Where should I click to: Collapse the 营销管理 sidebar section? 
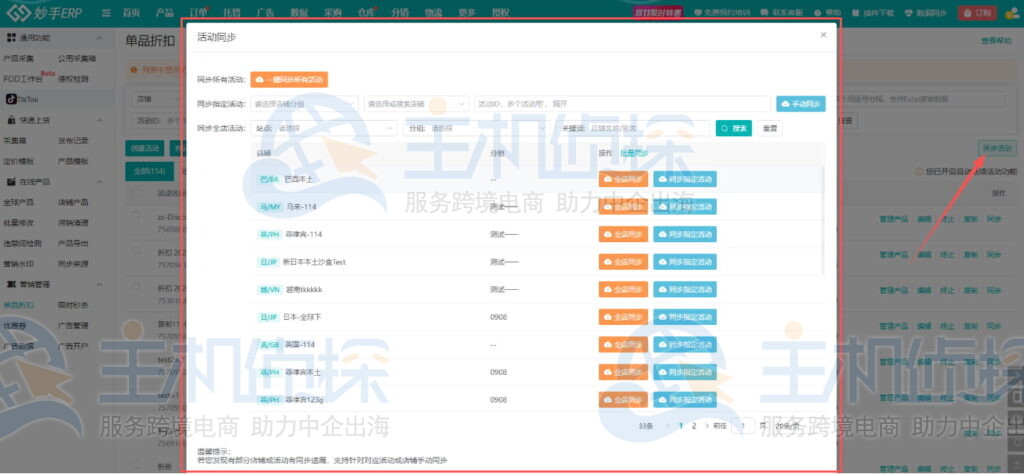click(x=99, y=285)
